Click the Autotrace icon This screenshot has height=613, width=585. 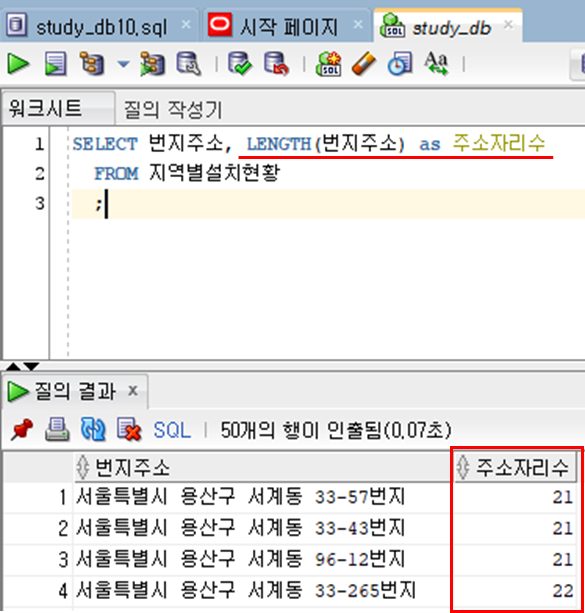pos(153,64)
